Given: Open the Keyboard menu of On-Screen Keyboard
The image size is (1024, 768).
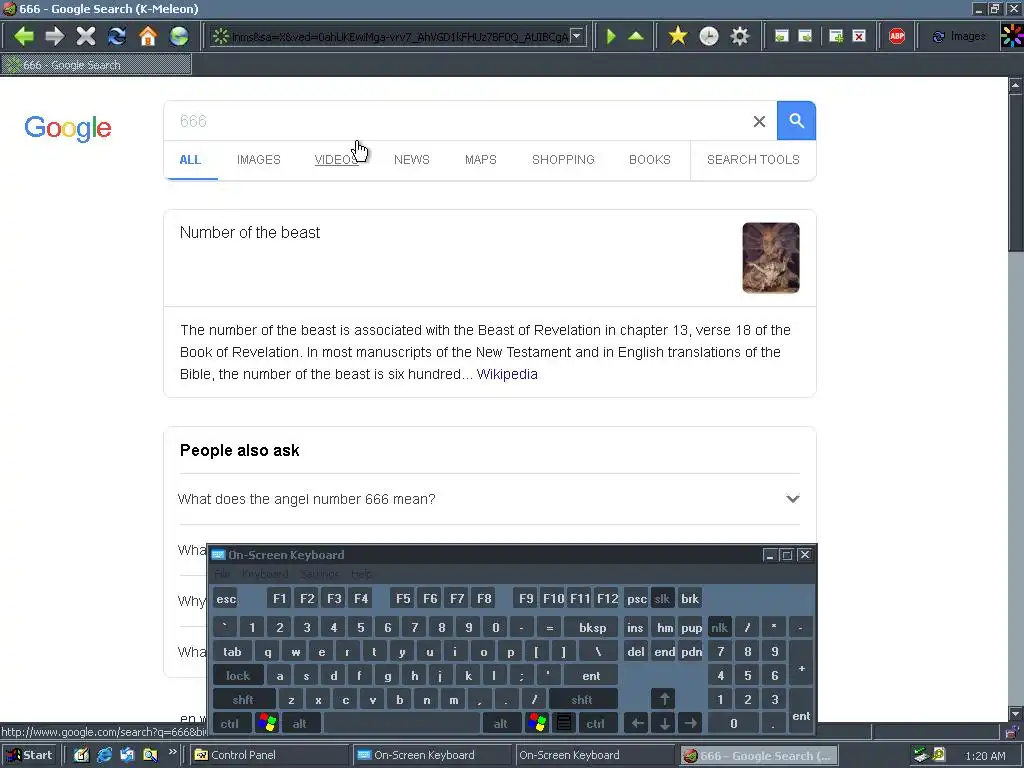Looking at the screenshot, I should 264,574.
